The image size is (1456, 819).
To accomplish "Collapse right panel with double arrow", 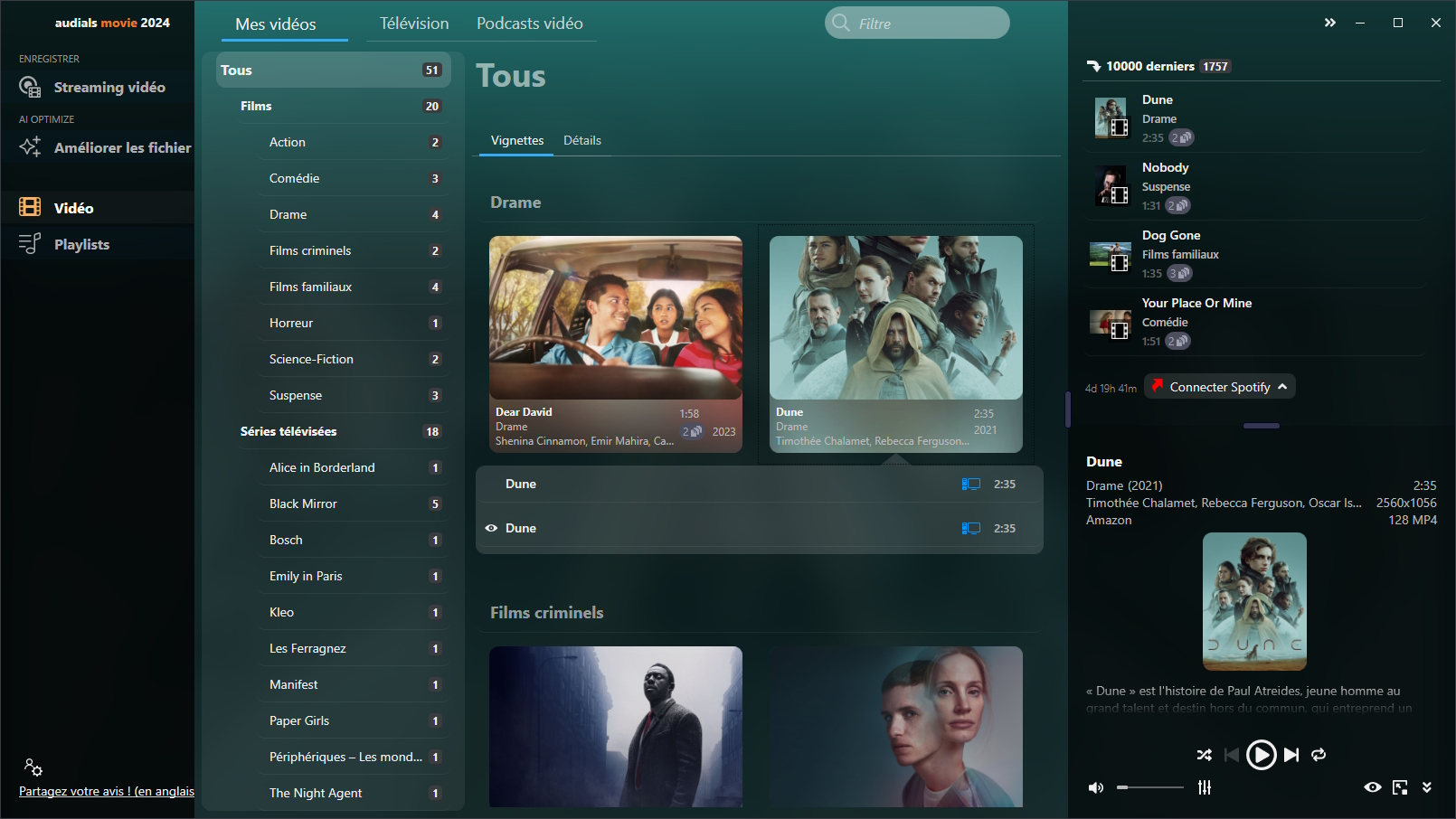I will tap(1329, 23).
